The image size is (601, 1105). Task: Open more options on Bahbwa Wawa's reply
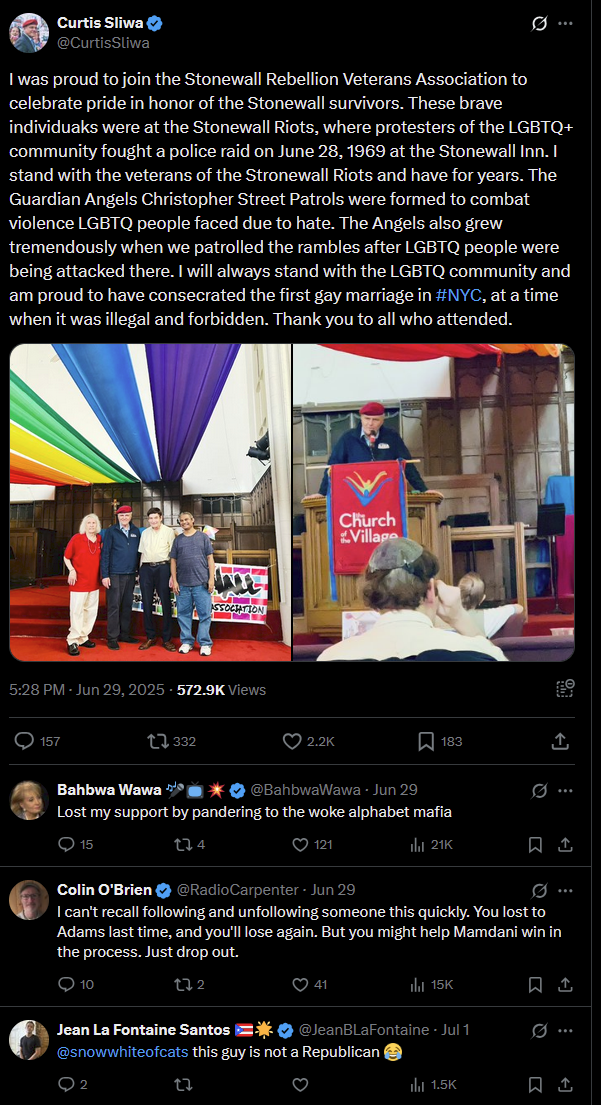[565, 791]
